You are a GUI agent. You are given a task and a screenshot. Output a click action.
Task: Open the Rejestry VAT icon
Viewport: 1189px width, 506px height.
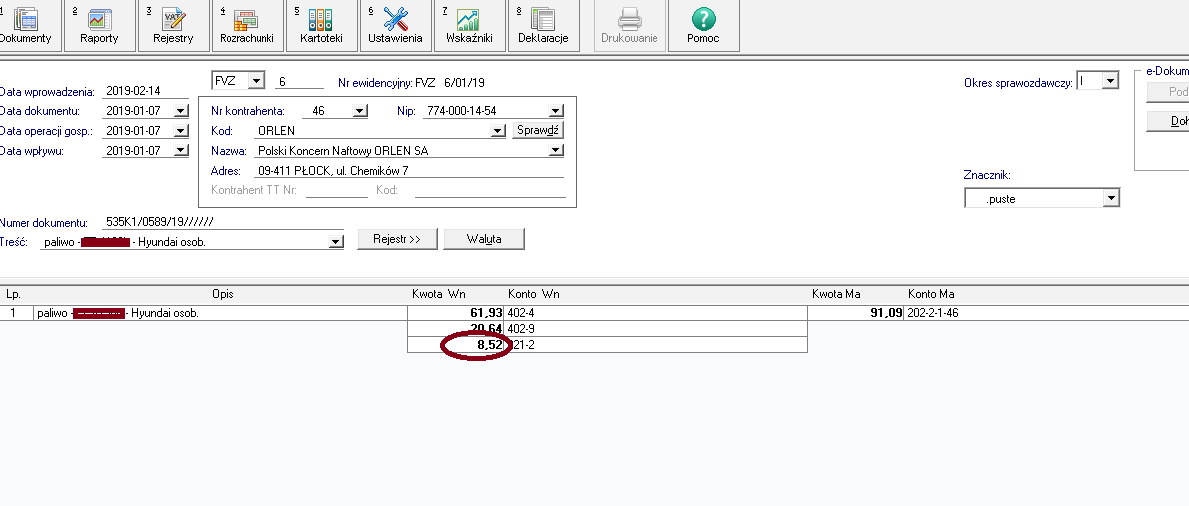click(174, 18)
